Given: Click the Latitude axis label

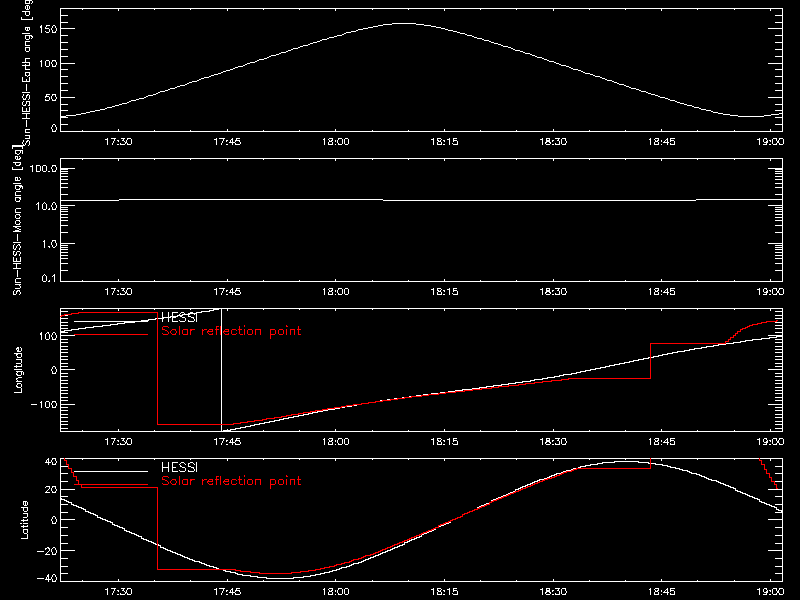Looking at the screenshot, I should (x=24, y=520).
